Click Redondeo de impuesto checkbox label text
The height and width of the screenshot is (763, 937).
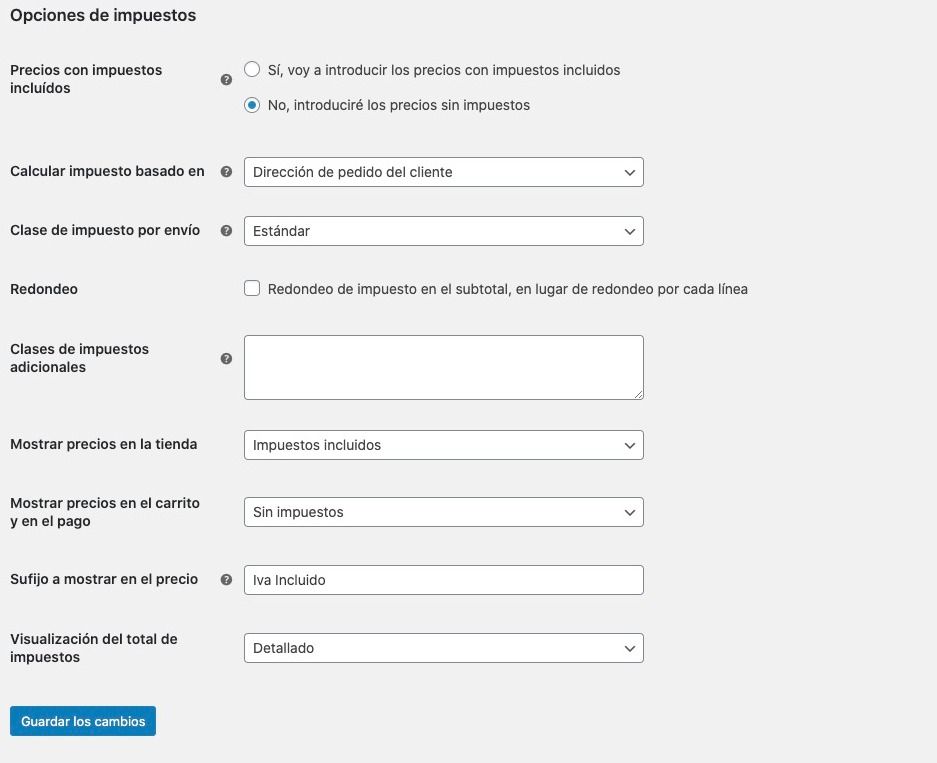tap(508, 289)
